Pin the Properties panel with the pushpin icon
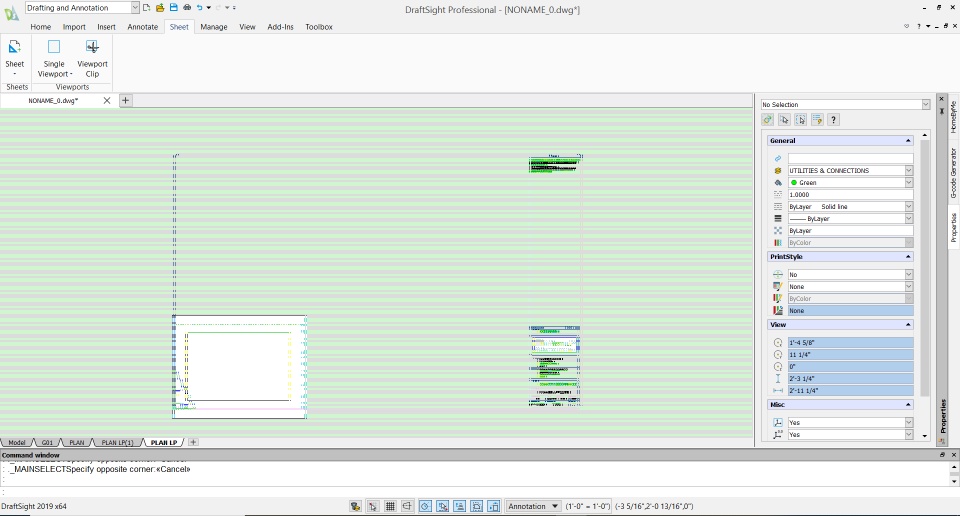 pos(942,111)
